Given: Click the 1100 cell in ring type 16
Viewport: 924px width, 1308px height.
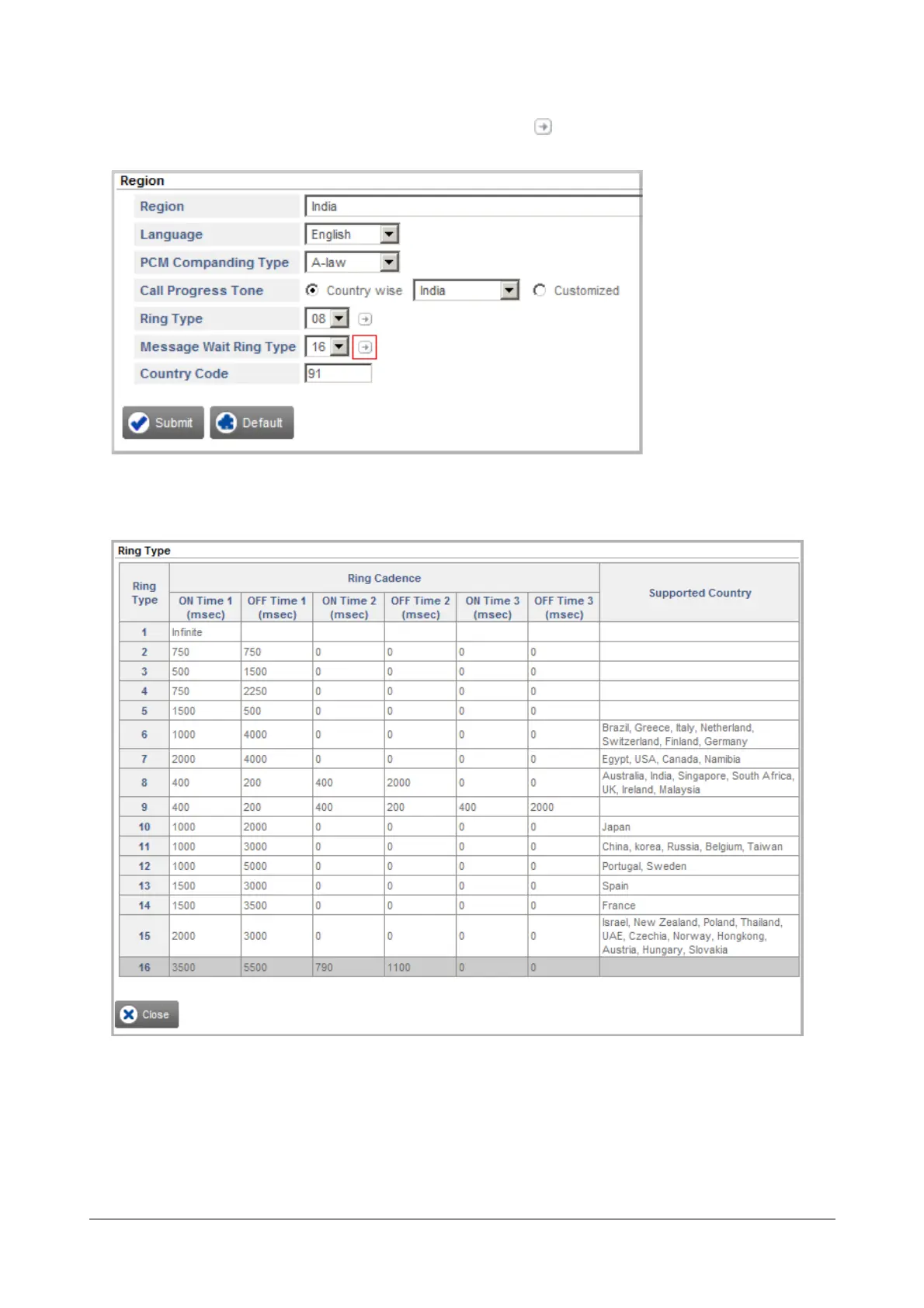Looking at the screenshot, I should [420, 967].
